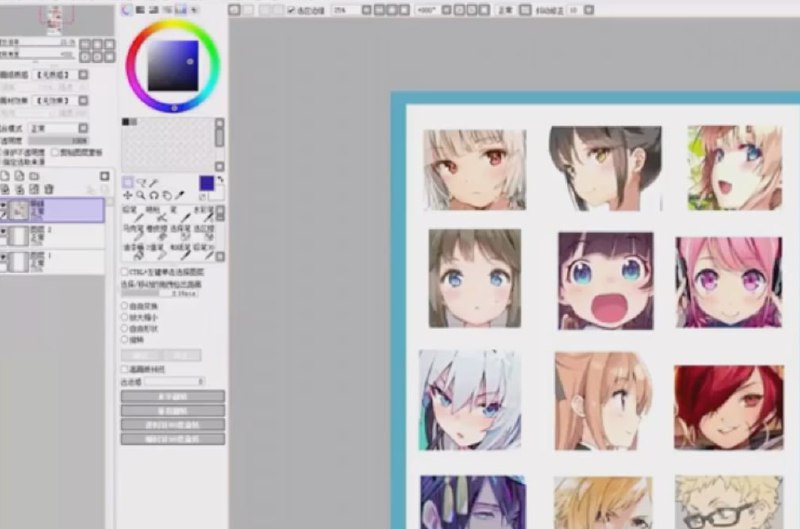Image resolution: width=800 pixels, height=529 pixels.
Task: Delete the layer with trash icon
Action: point(49,189)
